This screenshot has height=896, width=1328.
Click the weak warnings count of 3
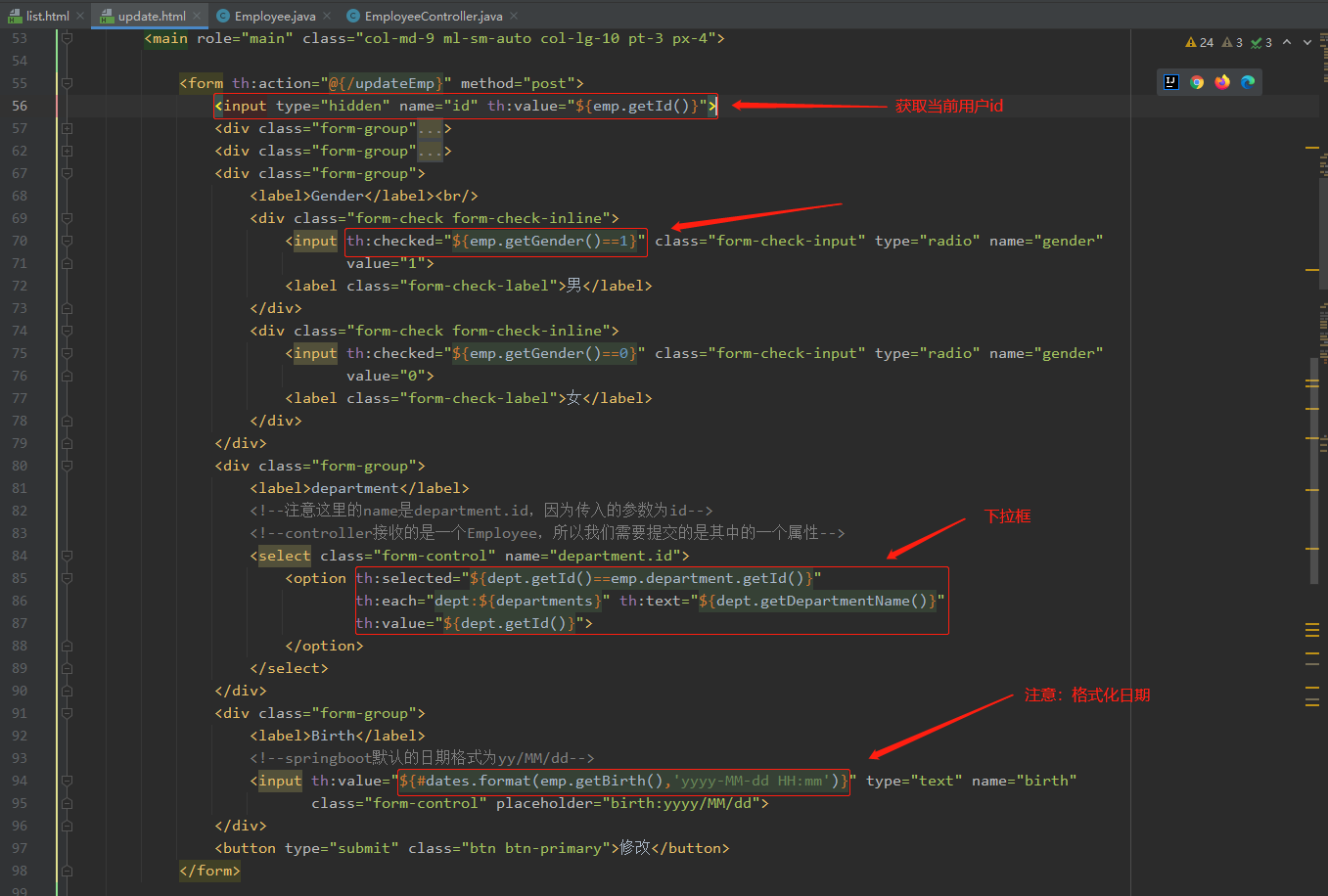[x=1232, y=42]
